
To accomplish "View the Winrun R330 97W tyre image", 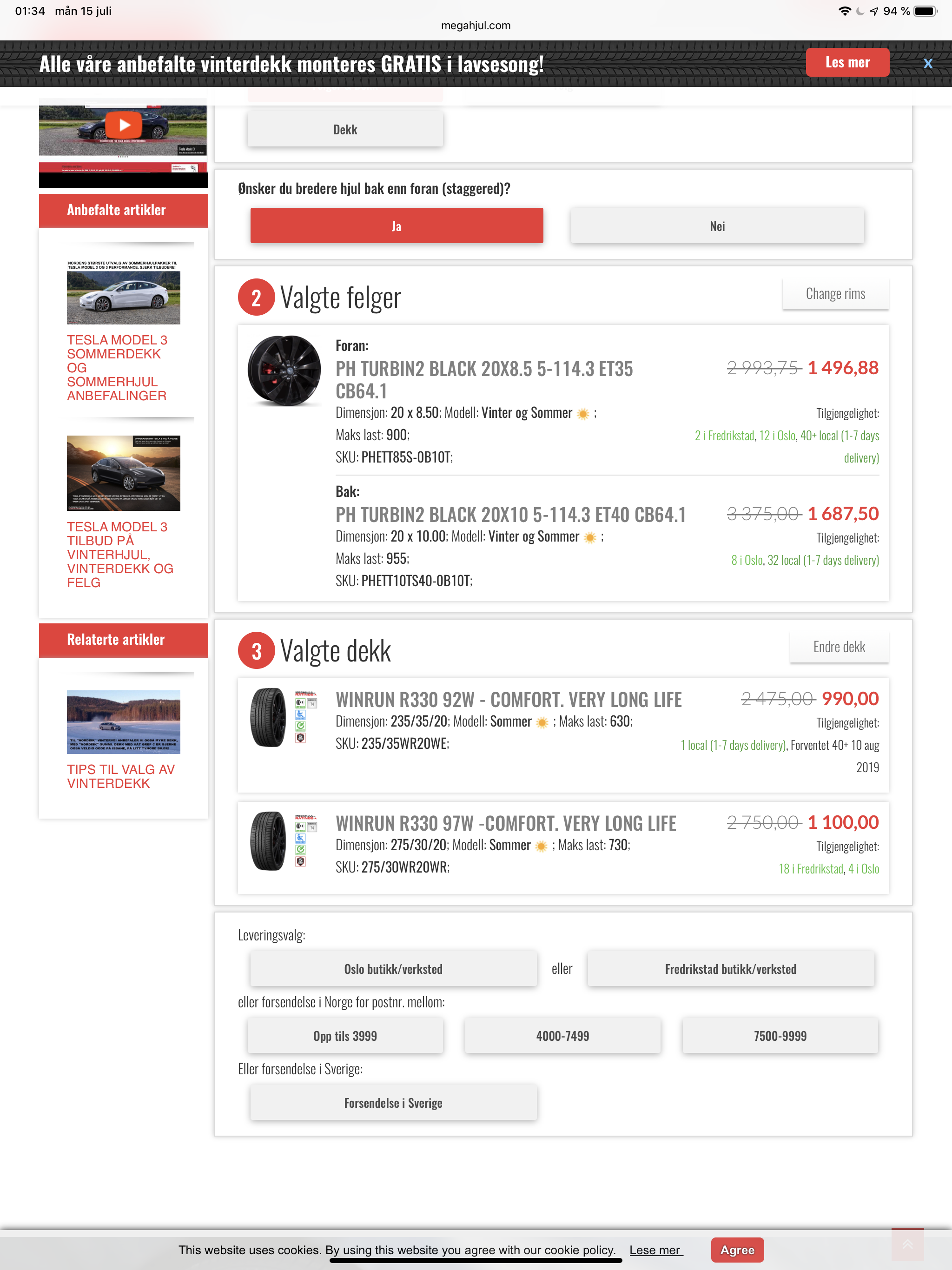I will [x=268, y=840].
